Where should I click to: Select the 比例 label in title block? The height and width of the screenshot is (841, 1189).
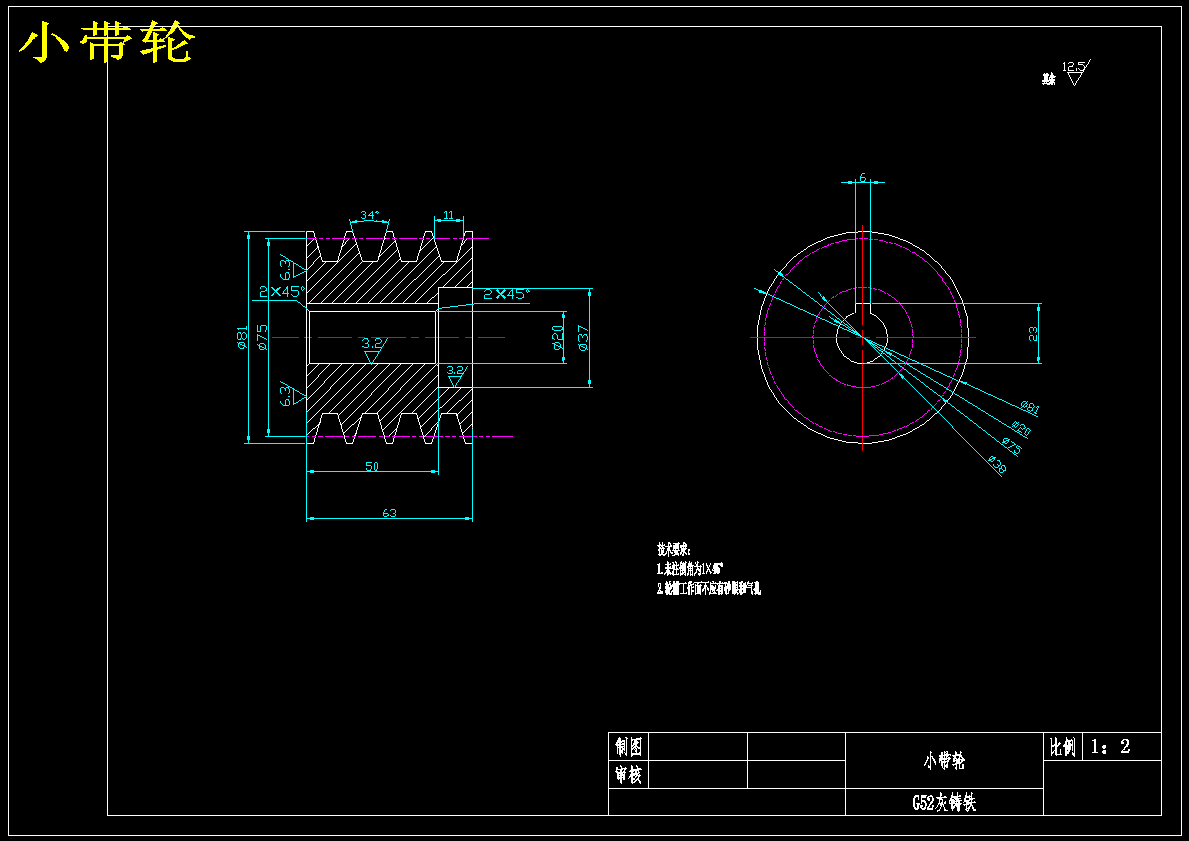coord(1062,747)
